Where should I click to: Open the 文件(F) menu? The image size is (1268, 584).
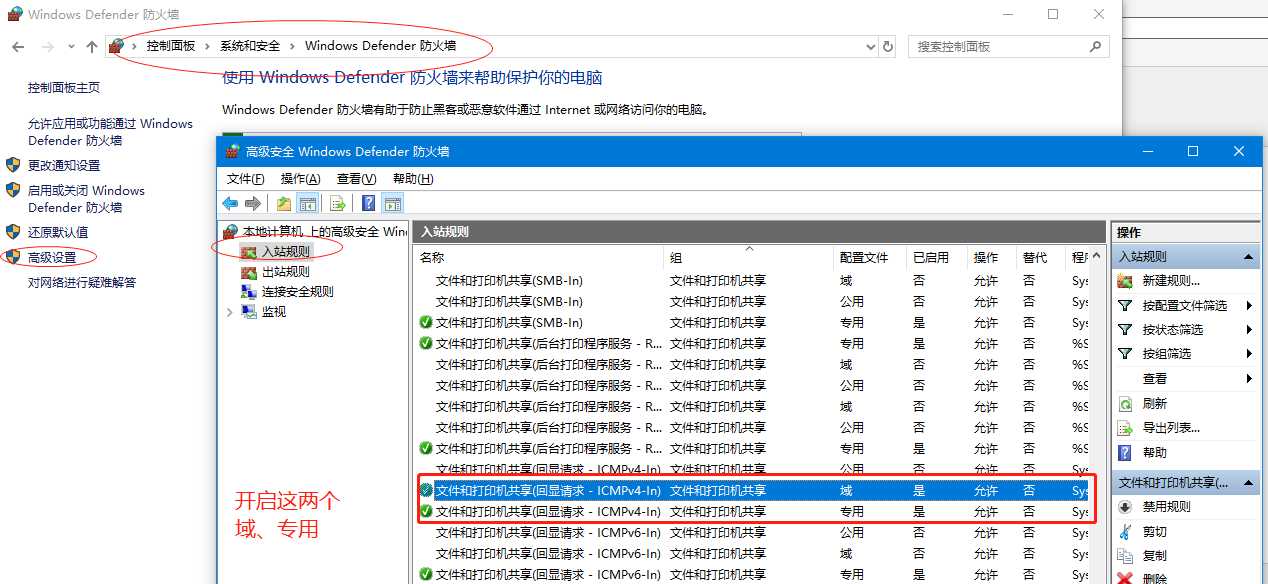(x=246, y=179)
